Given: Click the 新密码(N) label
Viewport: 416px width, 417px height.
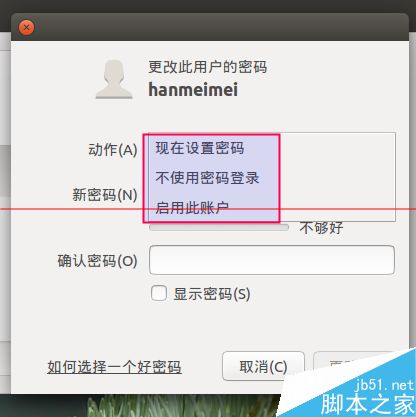Looking at the screenshot, I should (x=105, y=195).
